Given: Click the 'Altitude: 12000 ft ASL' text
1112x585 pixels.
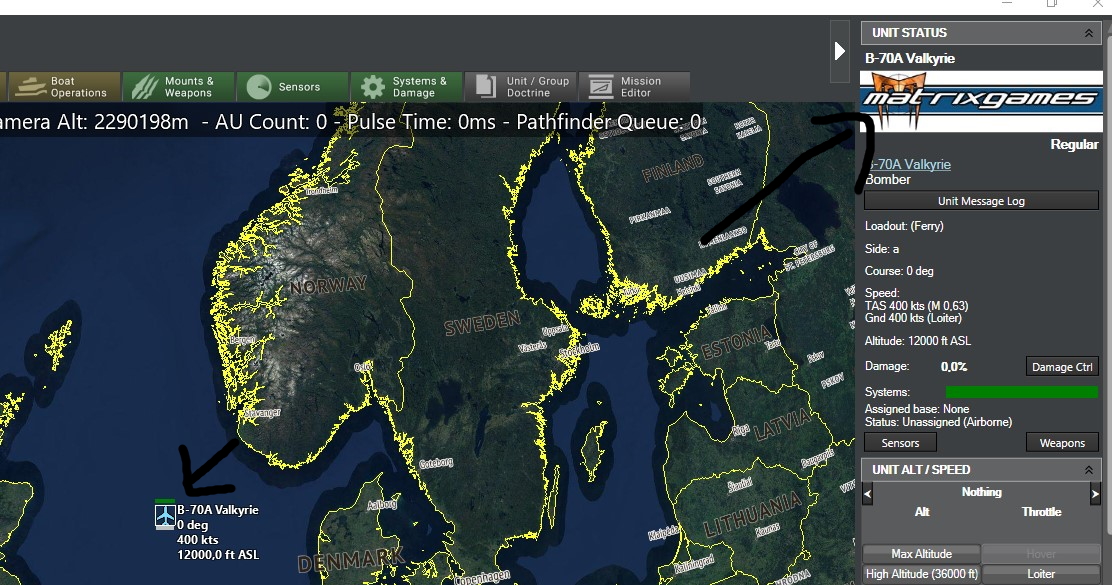Looking at the screenshot, I should (918, 341).
